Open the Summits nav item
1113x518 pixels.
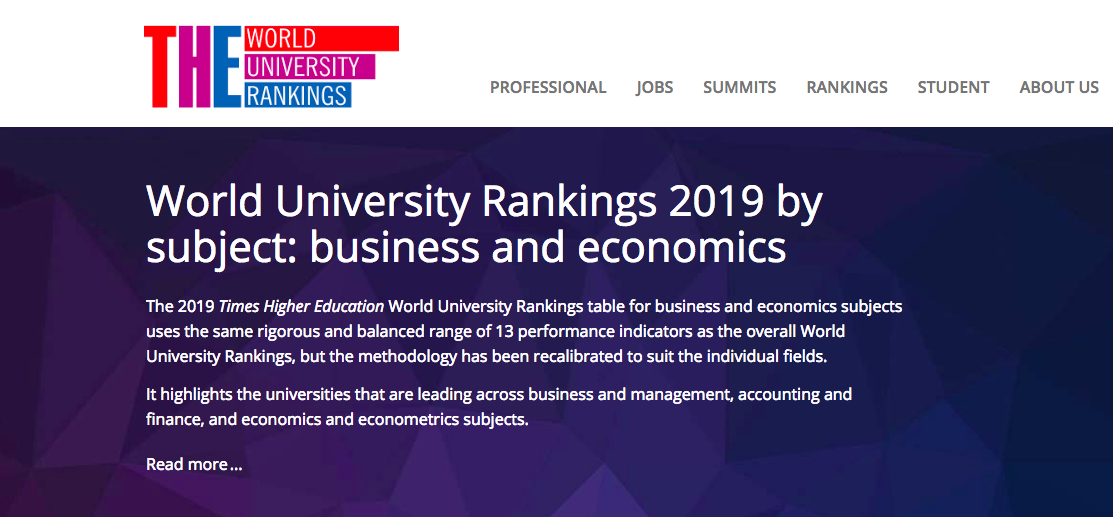(x=739, y=87)
